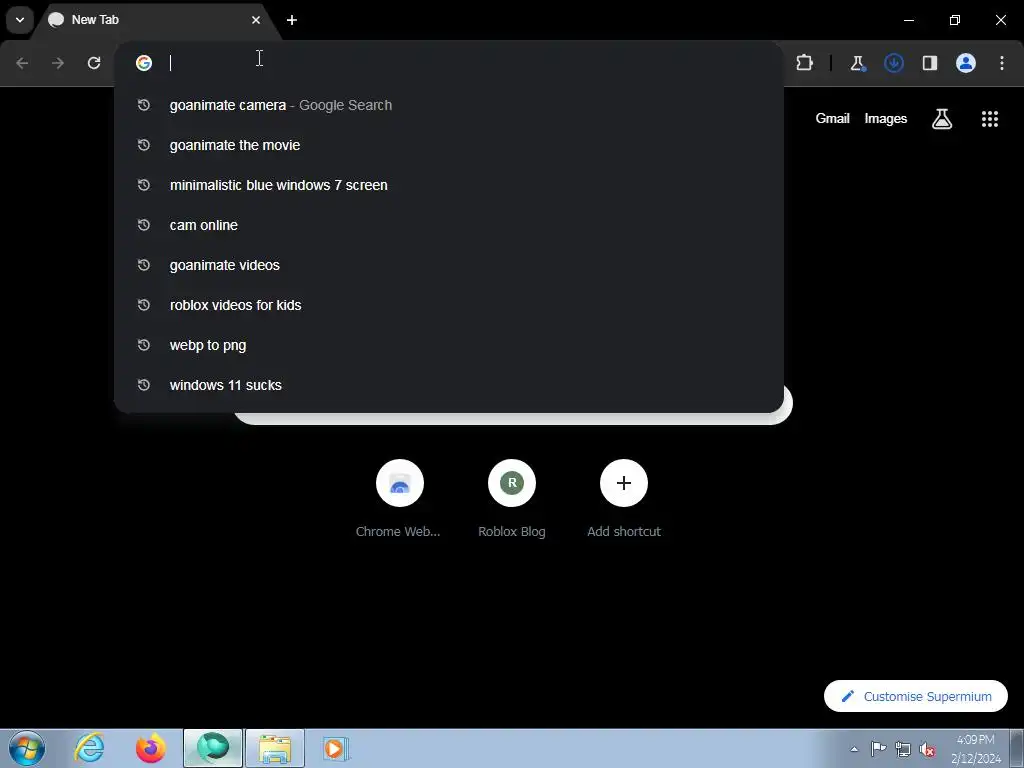Viewport: 1024px width, 768px height.
Task: Show hidden system tray icons
Action: (854, 749)
